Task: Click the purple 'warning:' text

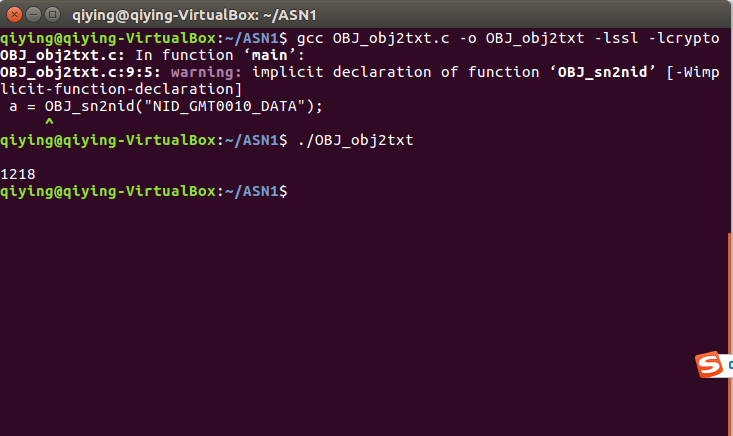Action: point(206,72)
